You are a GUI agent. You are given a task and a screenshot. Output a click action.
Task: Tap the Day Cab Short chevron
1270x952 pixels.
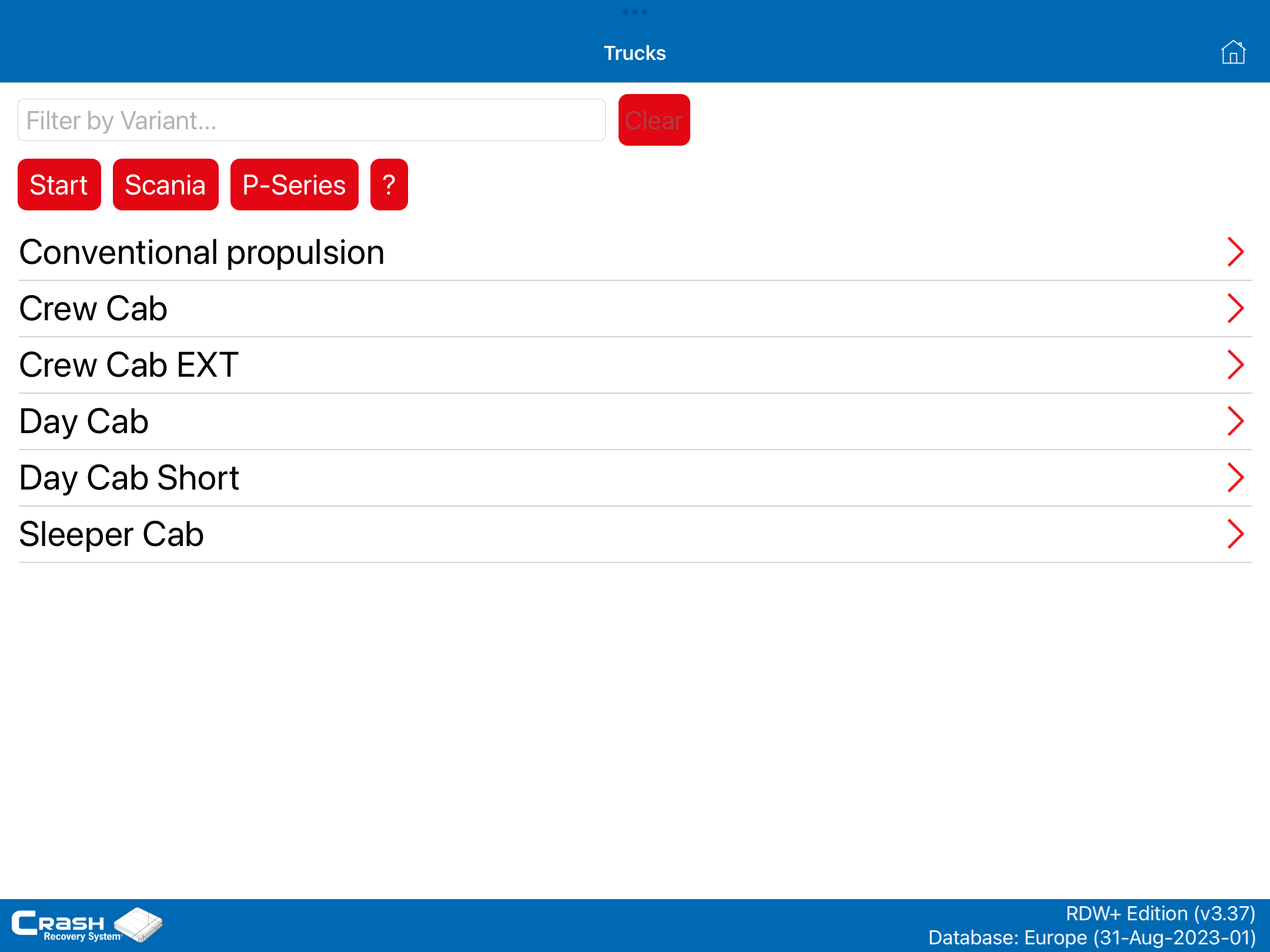1235,478
